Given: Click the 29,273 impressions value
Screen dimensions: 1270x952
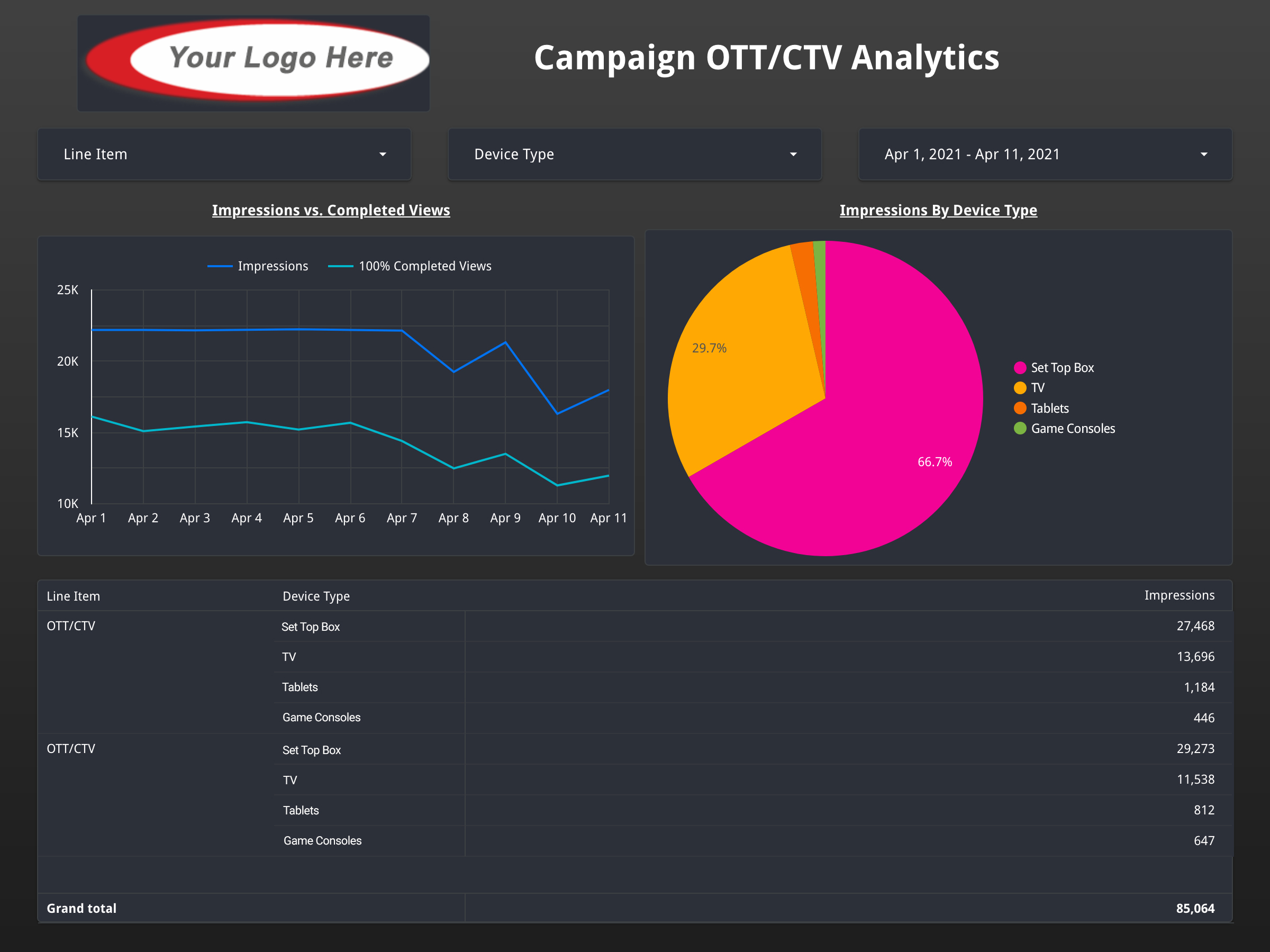Looking at the screenshot, I should click(1195, 749).
